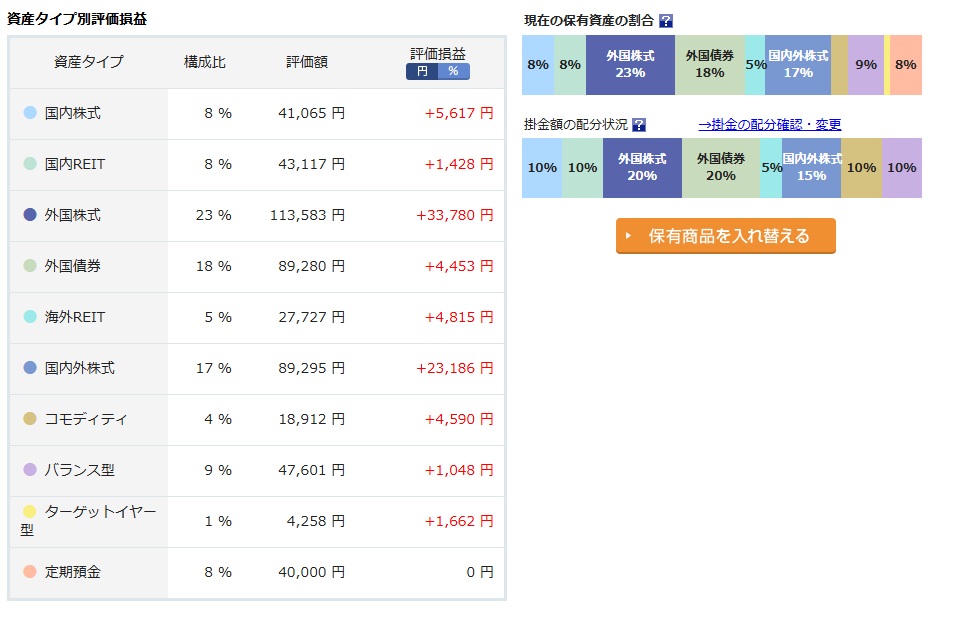Image resolution: width=973 pixels, height=620 pixels.
Task: Open help icon beside 現在の保有資産の割合
Action: point(665,21)
